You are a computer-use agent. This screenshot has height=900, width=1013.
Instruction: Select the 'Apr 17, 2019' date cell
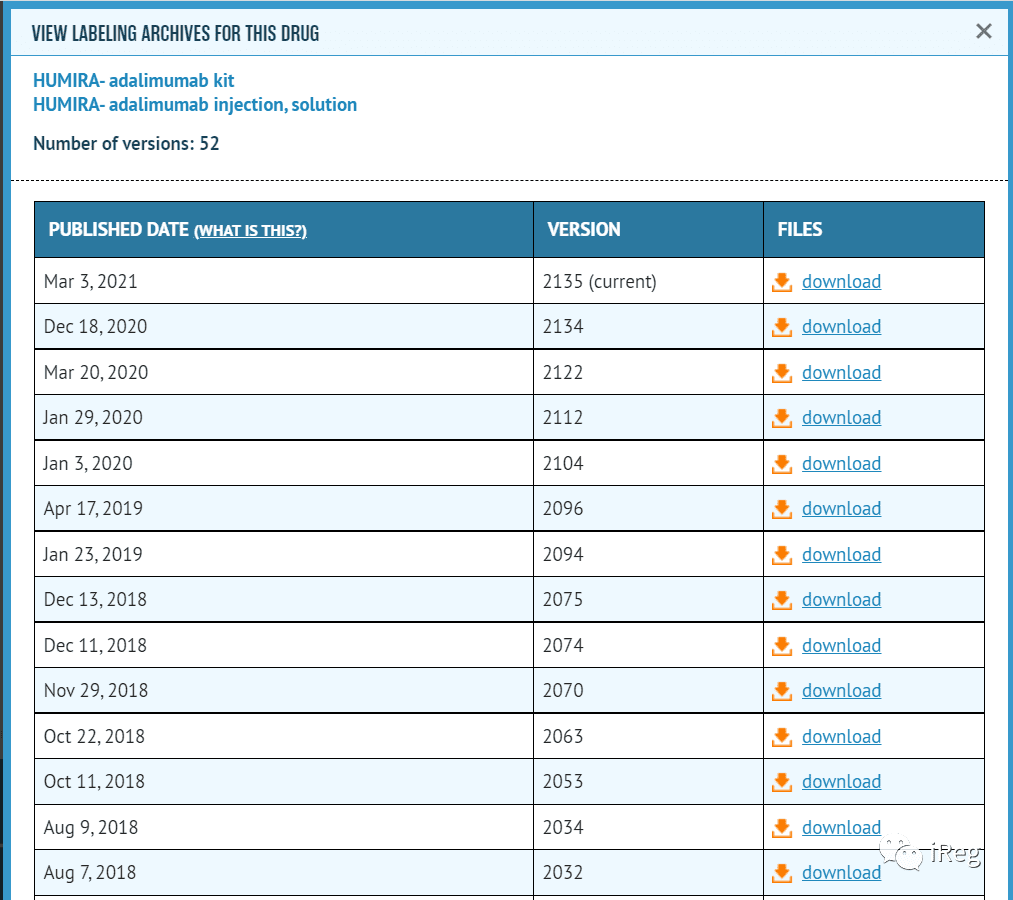[x=284, y=508]
